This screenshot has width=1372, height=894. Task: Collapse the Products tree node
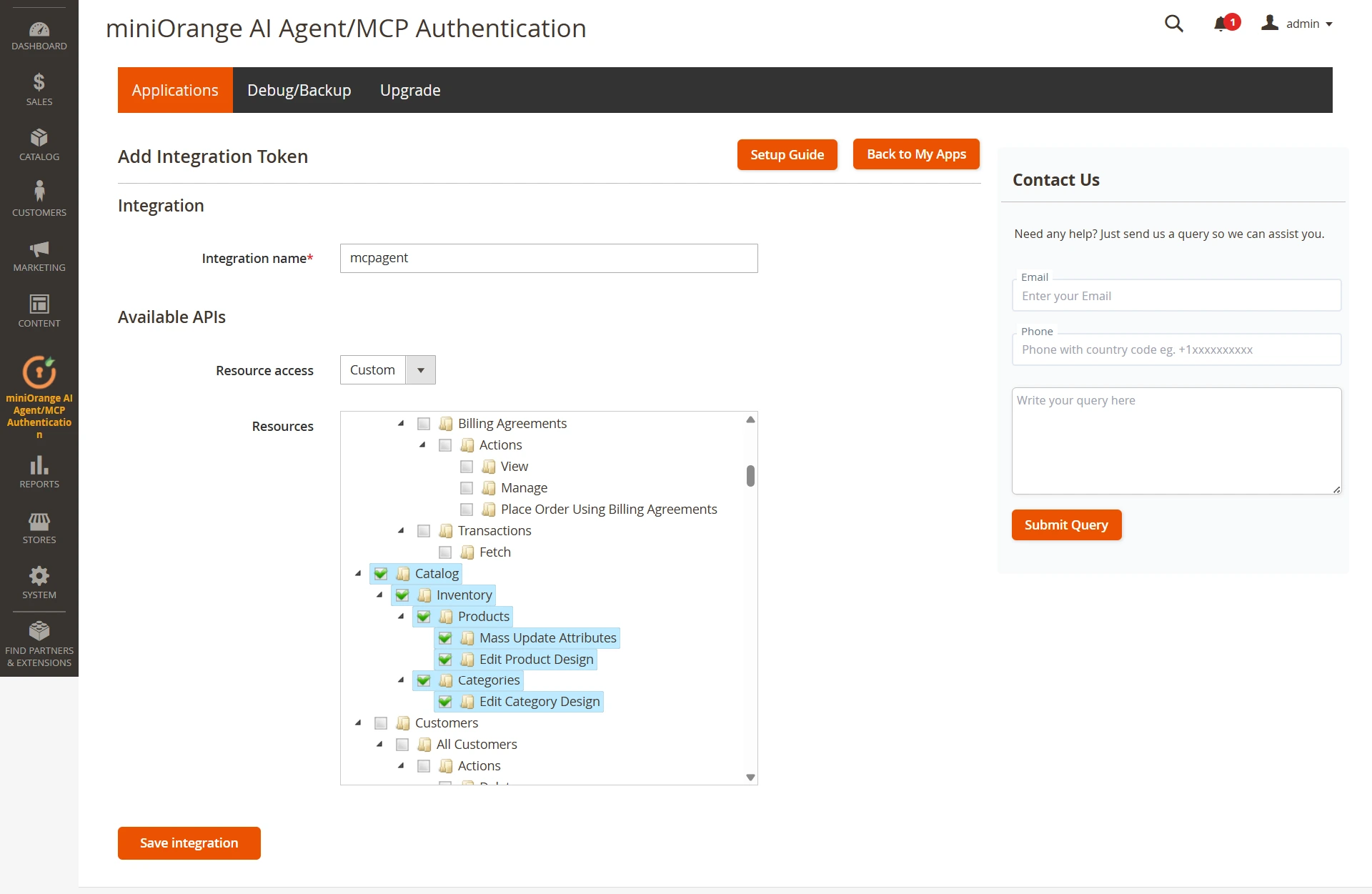(401, 617)
